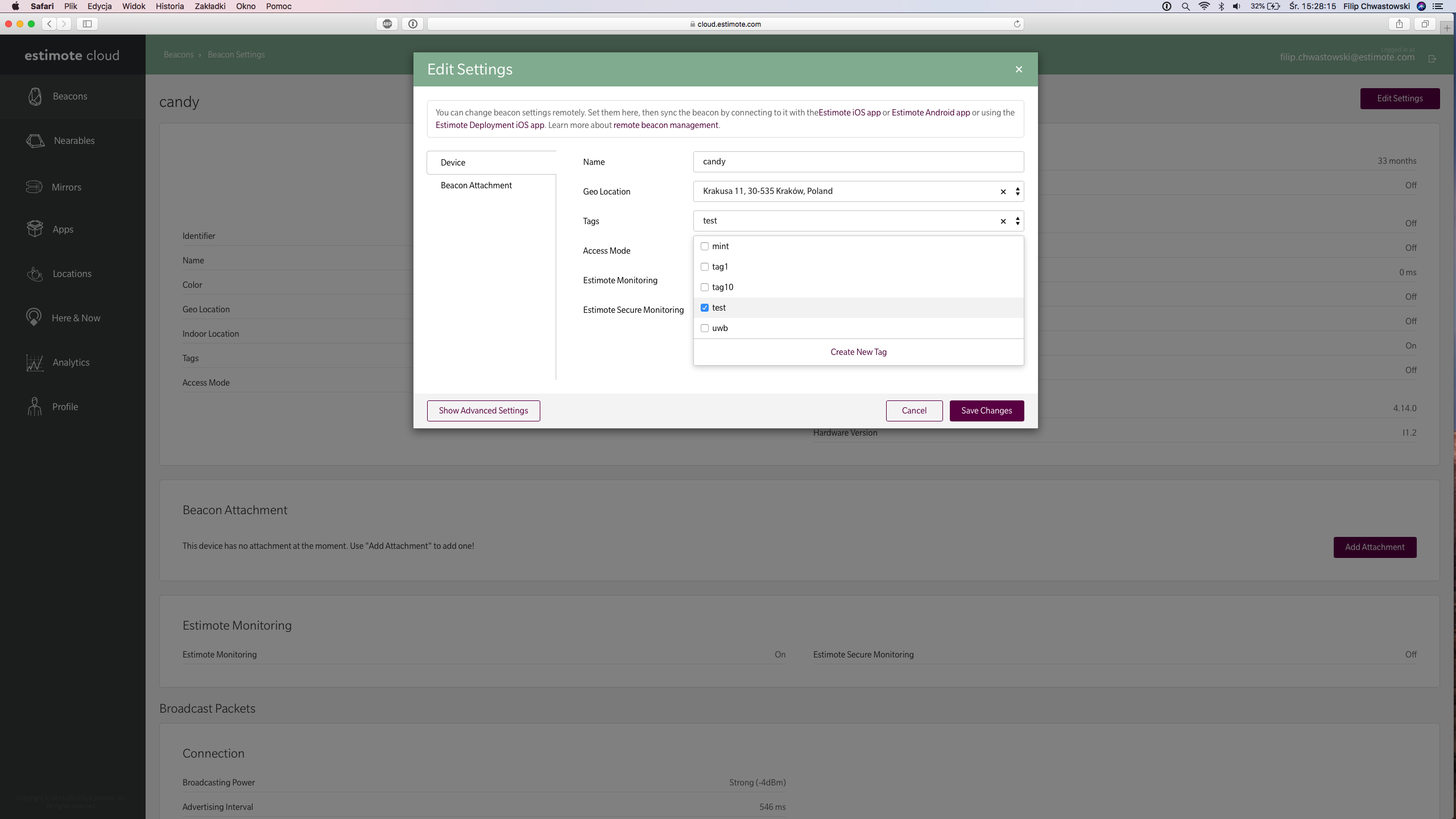1456x819 pixels.
Task: Clear the Geo Location value with X
Action: pyautogui.click(x=1003, y=192)
